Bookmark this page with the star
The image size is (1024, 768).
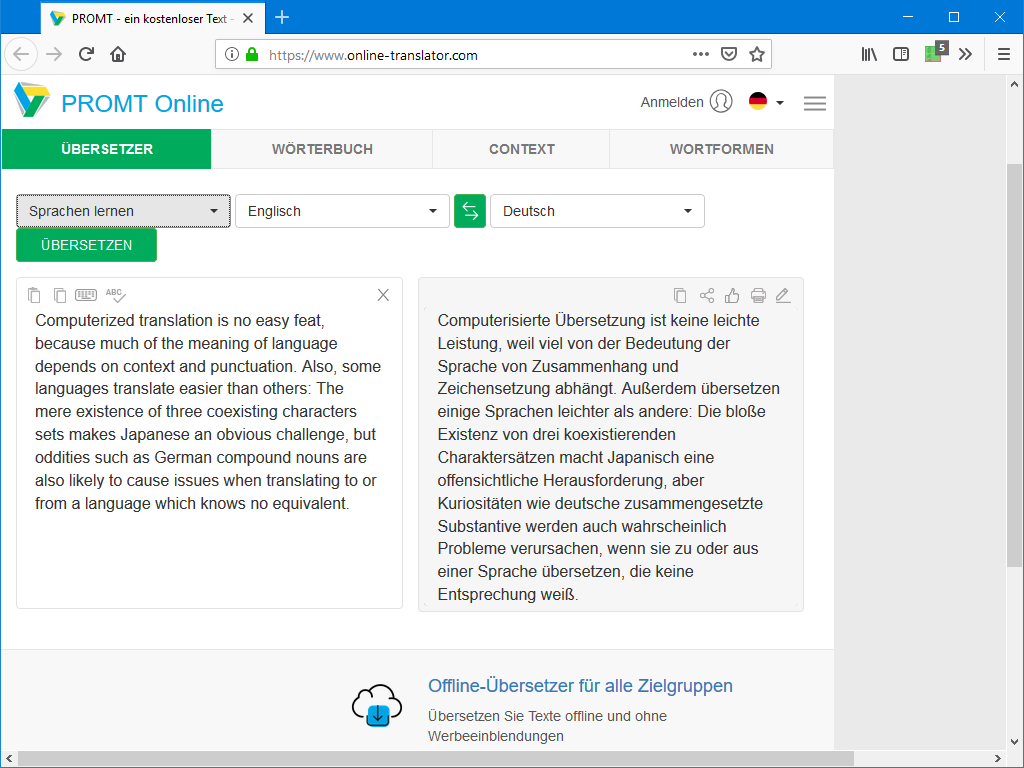coord(757,54)
